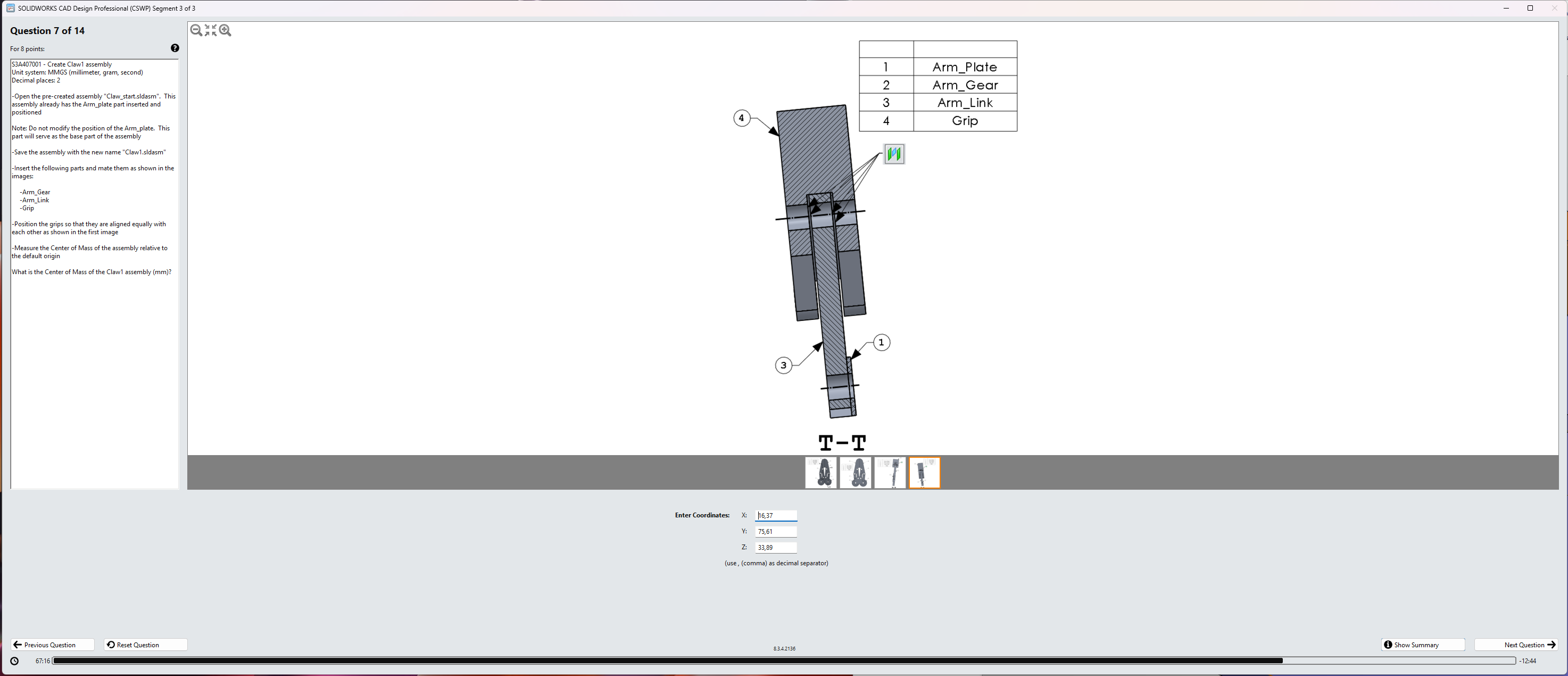Select the first claw front-view thumbnail

[x=820, y=473]
